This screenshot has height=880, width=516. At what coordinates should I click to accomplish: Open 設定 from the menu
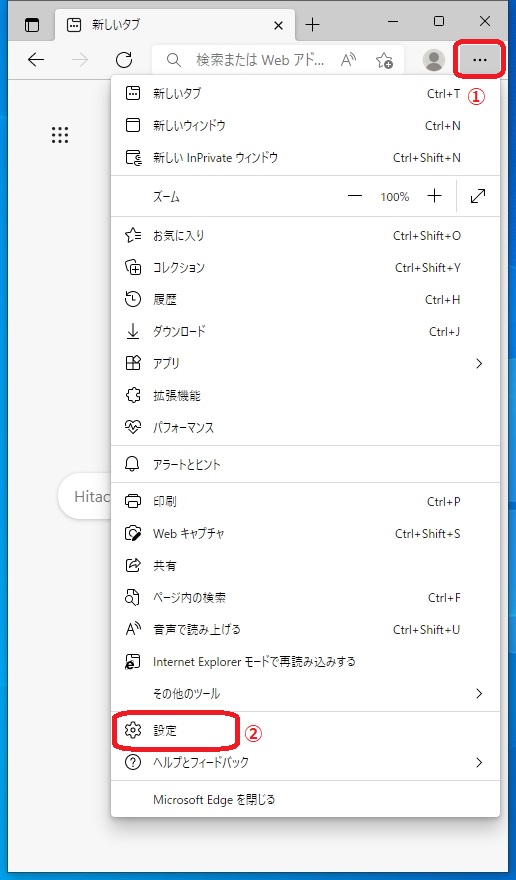305,730
